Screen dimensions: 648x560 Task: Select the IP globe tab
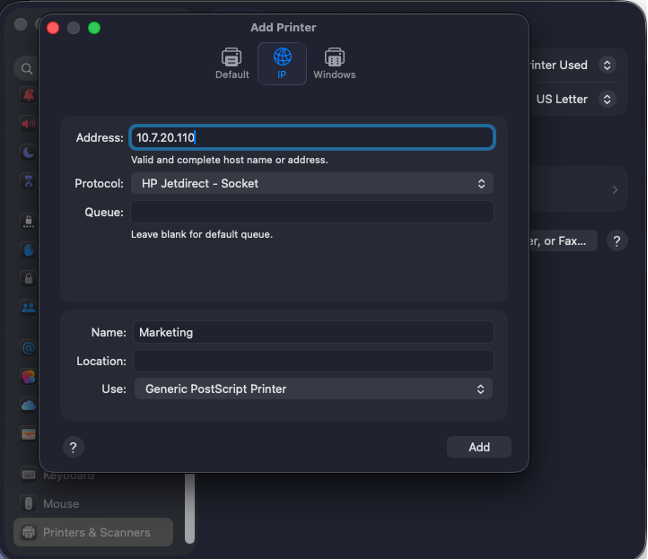pyautogui.click(x=282, y=62)
